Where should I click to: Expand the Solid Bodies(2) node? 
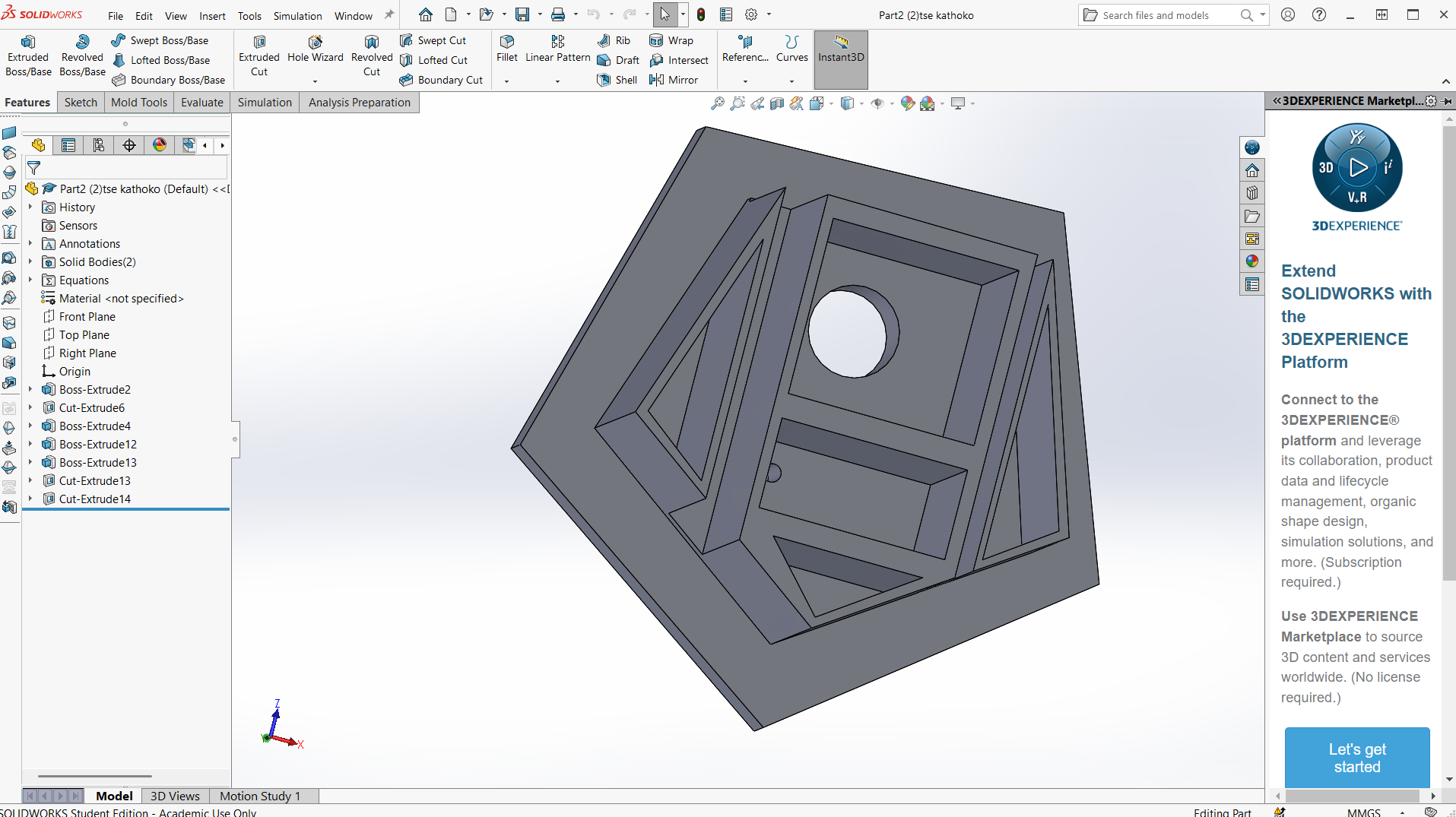30,261
